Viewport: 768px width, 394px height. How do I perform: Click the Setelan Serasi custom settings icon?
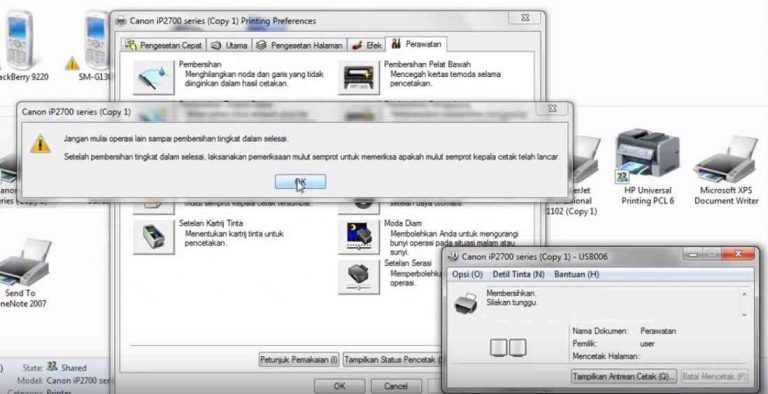click(x=359, y=277)
